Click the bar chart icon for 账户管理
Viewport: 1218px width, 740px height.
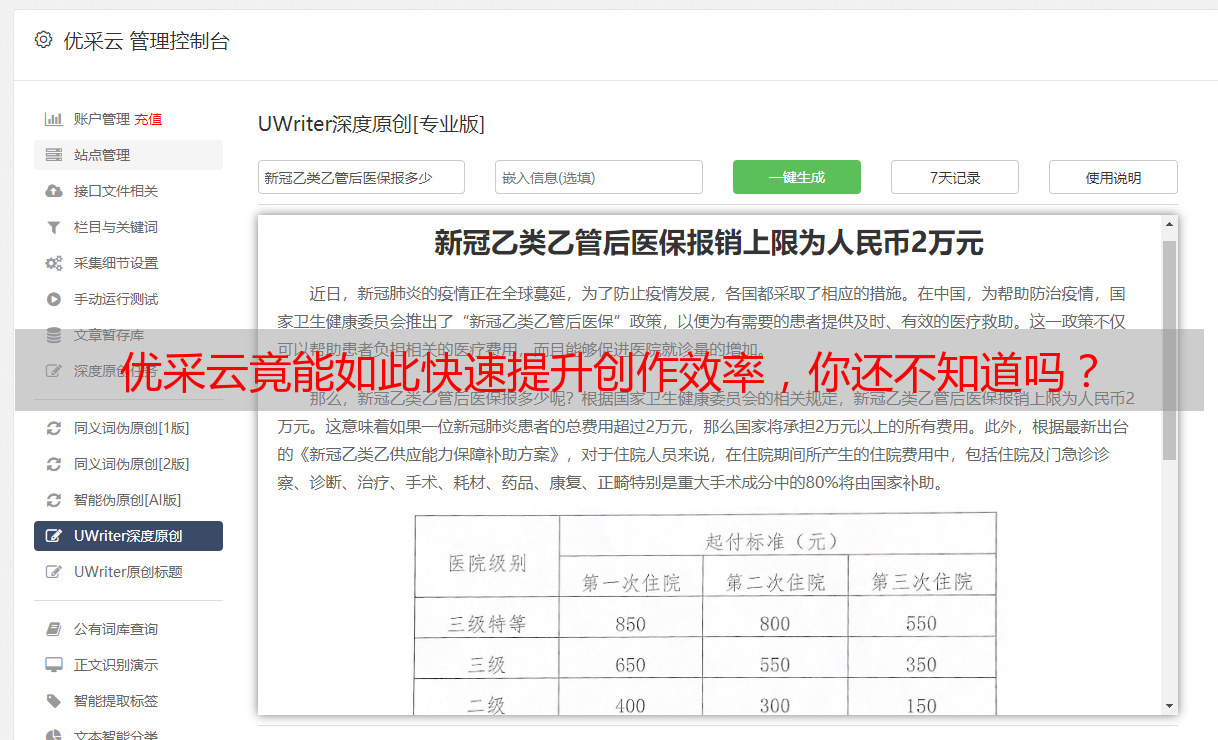coord(54,119)
